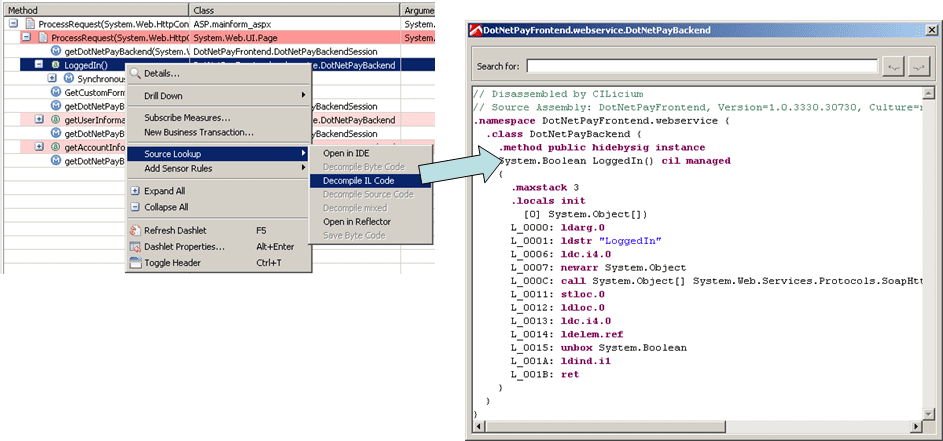Click the down arrow of the code viewer's vertical scrollbar
This screenshot has width=943, height=441.
coord(928,414)
